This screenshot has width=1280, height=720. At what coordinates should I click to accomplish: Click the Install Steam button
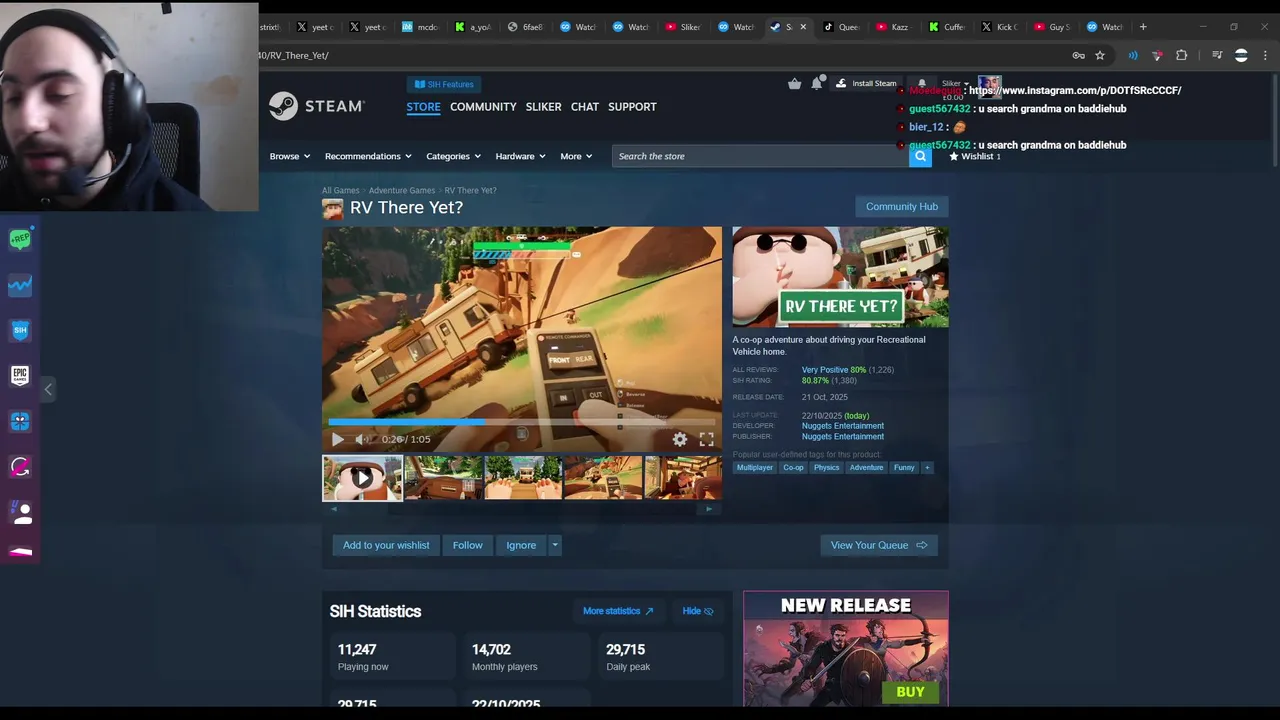tap(866, 84)
